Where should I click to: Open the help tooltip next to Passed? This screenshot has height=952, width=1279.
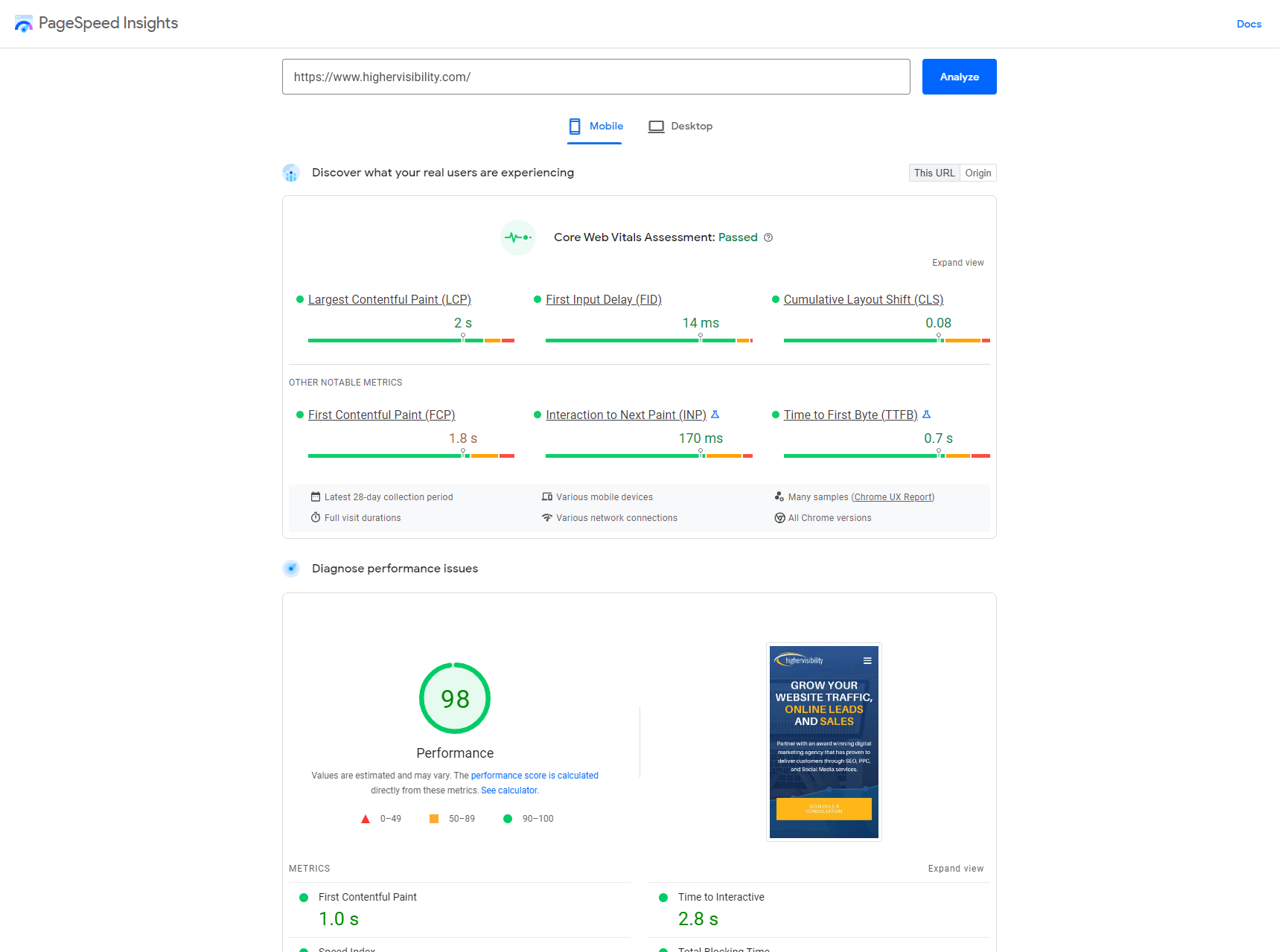pyautogui.click(x=768, y=237)
